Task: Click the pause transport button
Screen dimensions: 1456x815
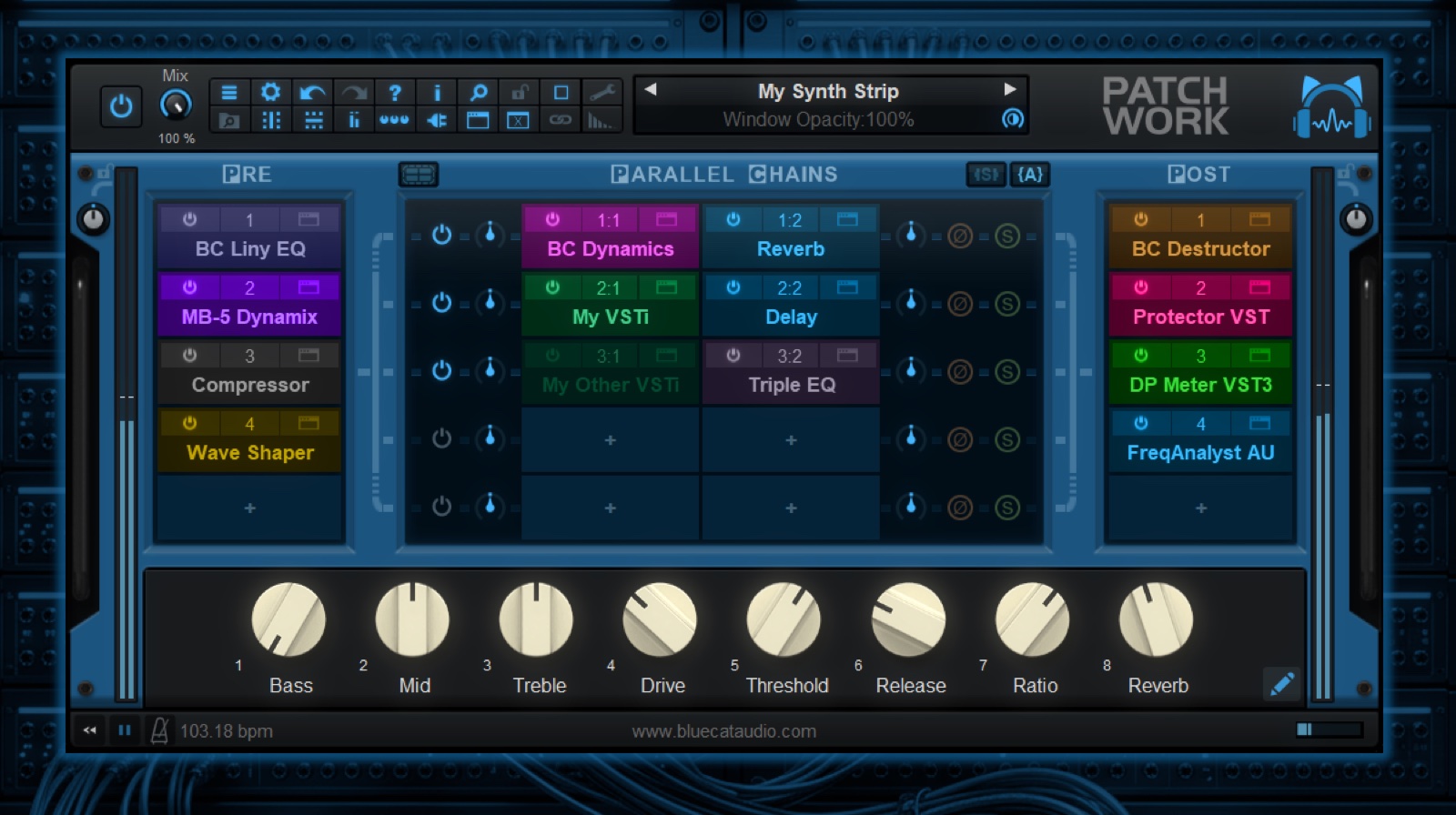Action: pos(125,730)
